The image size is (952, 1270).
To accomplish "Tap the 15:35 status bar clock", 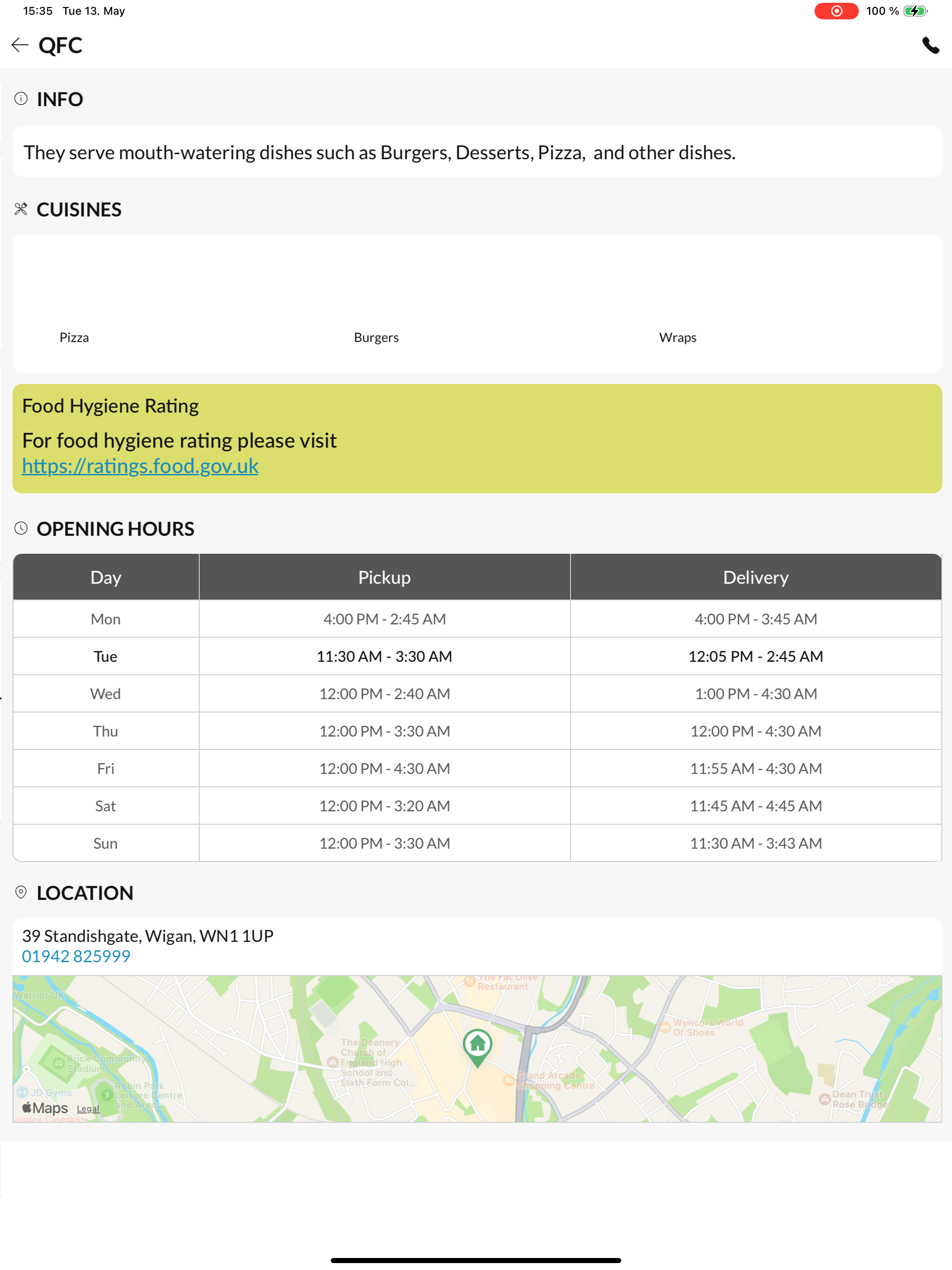I will coord(38,11).
